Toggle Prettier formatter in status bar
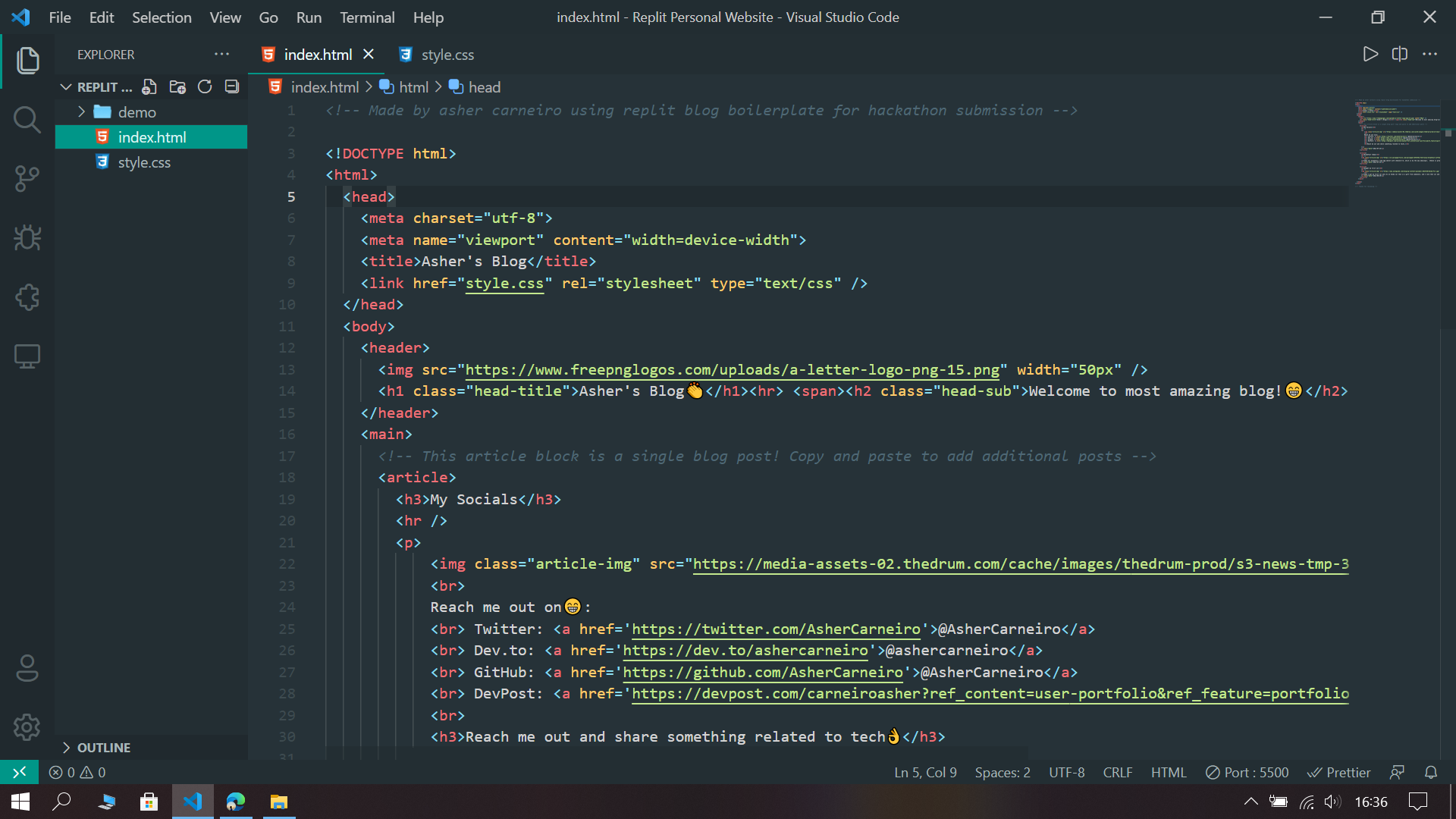Screen dimensions: 1456x819 pyautogui.click(x=1339, y=772)
